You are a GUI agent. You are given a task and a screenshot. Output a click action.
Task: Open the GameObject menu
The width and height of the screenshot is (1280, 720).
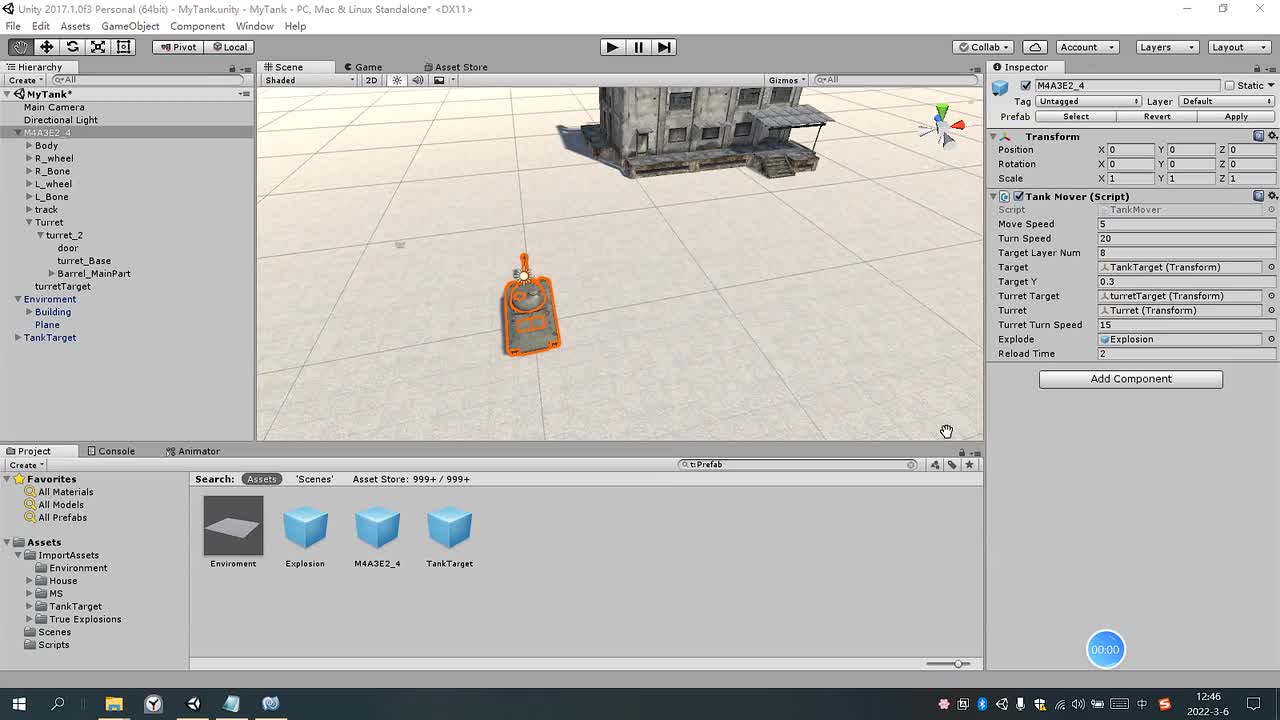(130, 26)
